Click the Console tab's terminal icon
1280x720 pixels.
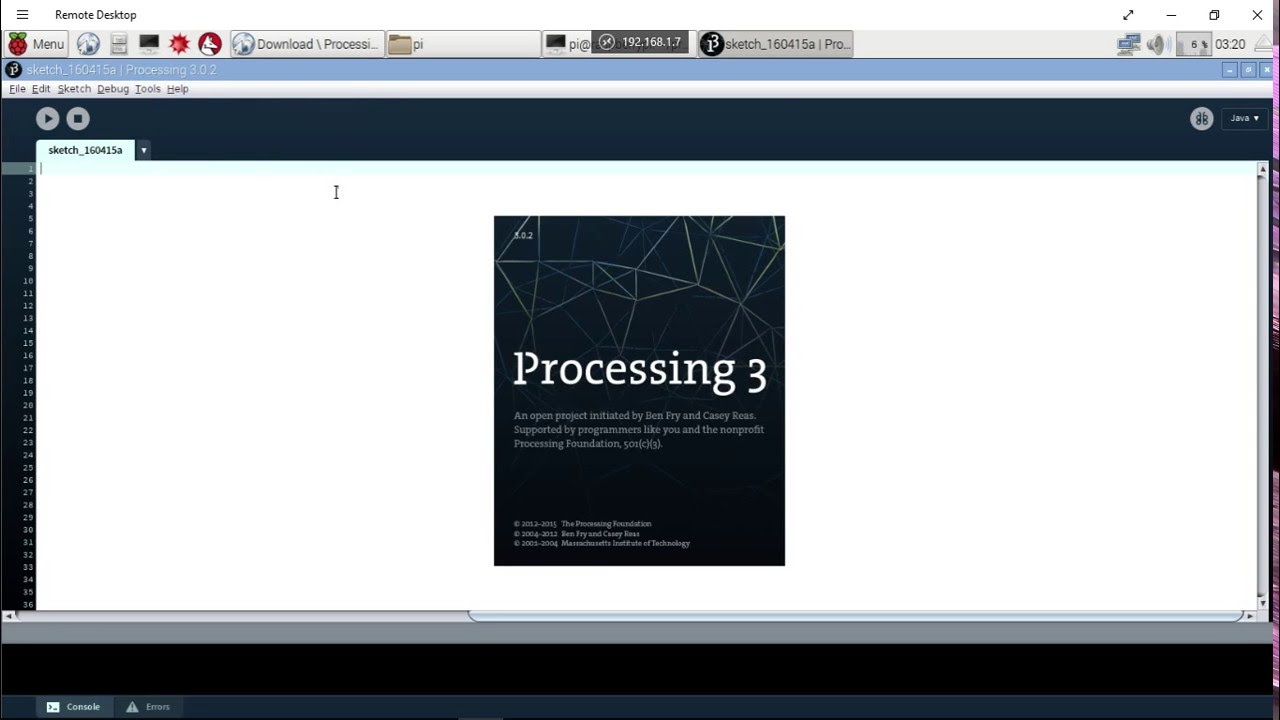pyautogui.click(x=53, y=707)
